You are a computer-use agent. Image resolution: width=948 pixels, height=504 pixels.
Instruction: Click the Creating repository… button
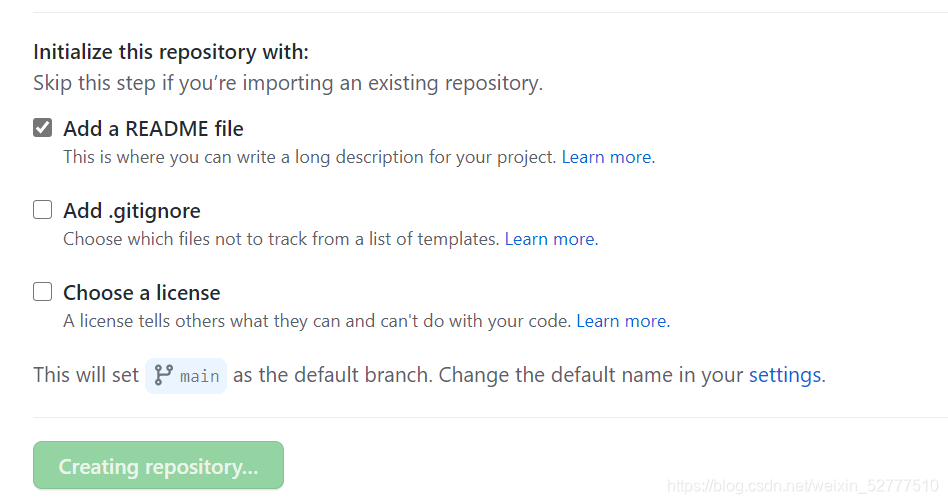158,465
